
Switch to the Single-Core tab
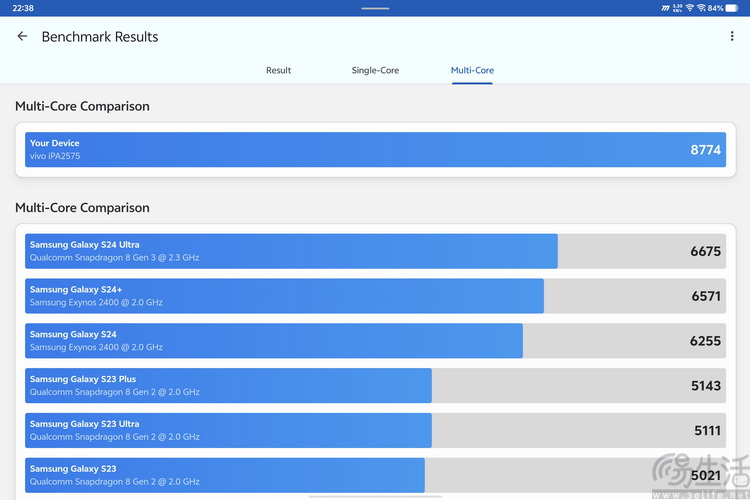pos(375,70)
